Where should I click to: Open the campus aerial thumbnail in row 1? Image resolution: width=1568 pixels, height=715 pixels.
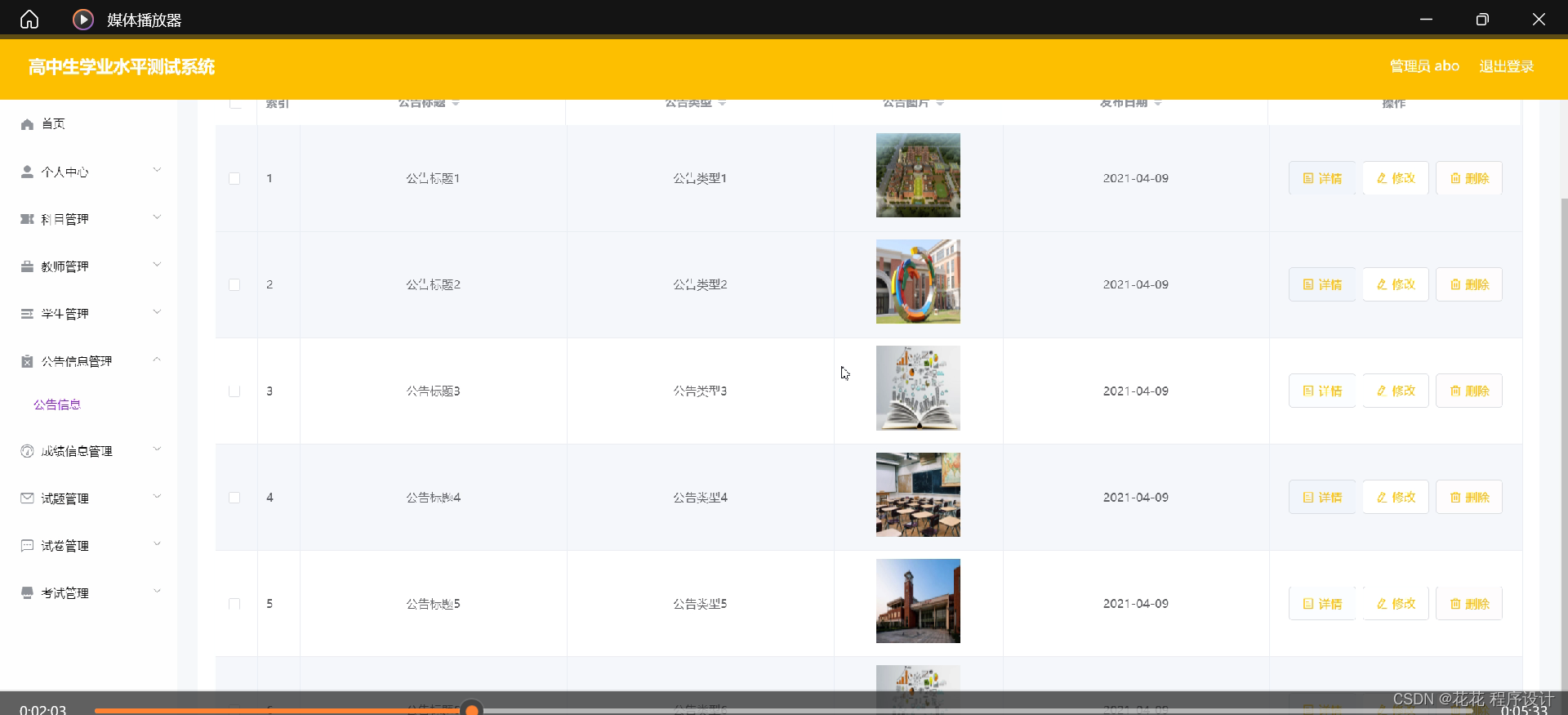pyautogui.click(x=918, y=175)
